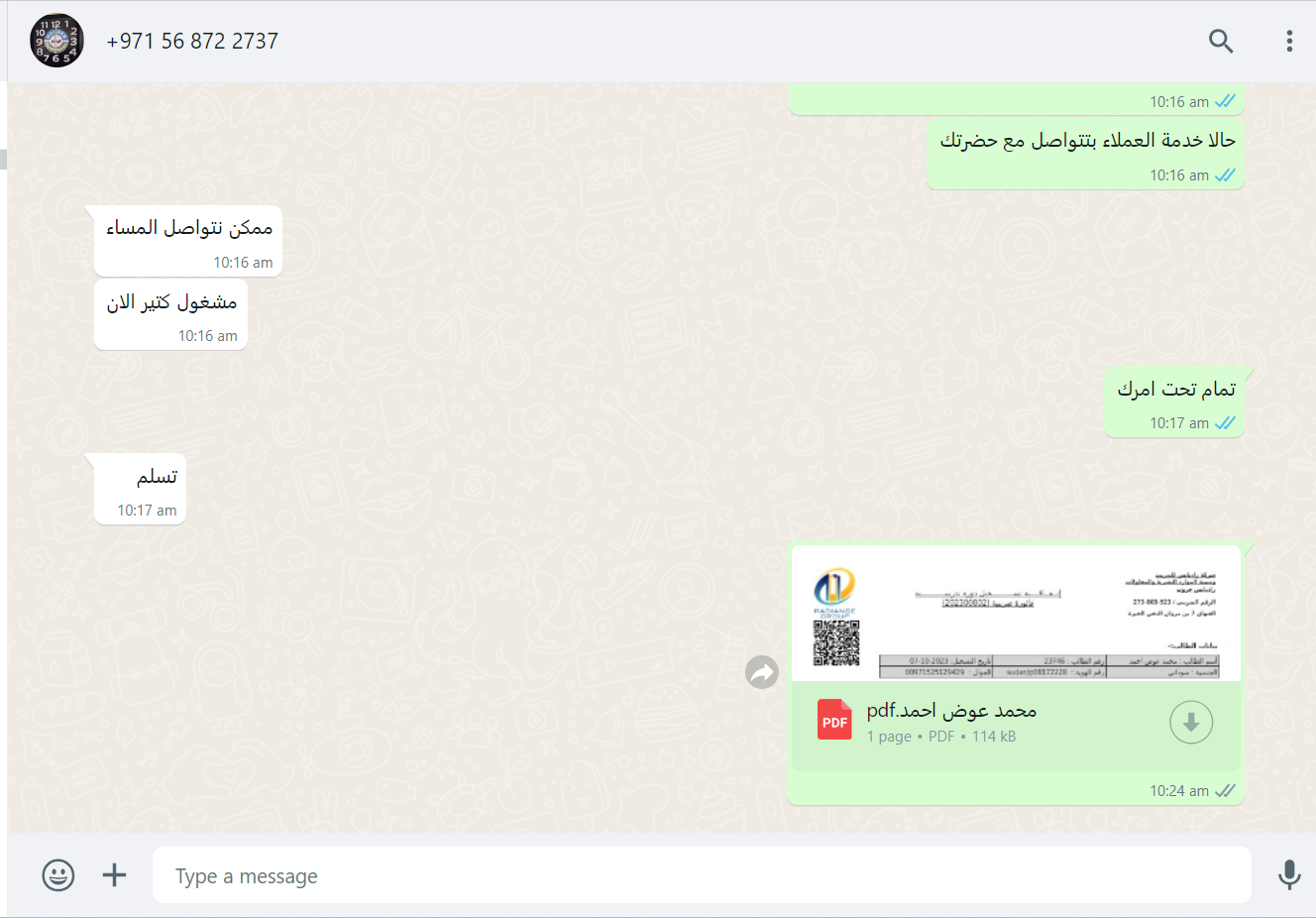Select message تمام تحت امرك
Image resolution: width=1316 pixels, height=918 pixels.
[x=1174, y=402]
